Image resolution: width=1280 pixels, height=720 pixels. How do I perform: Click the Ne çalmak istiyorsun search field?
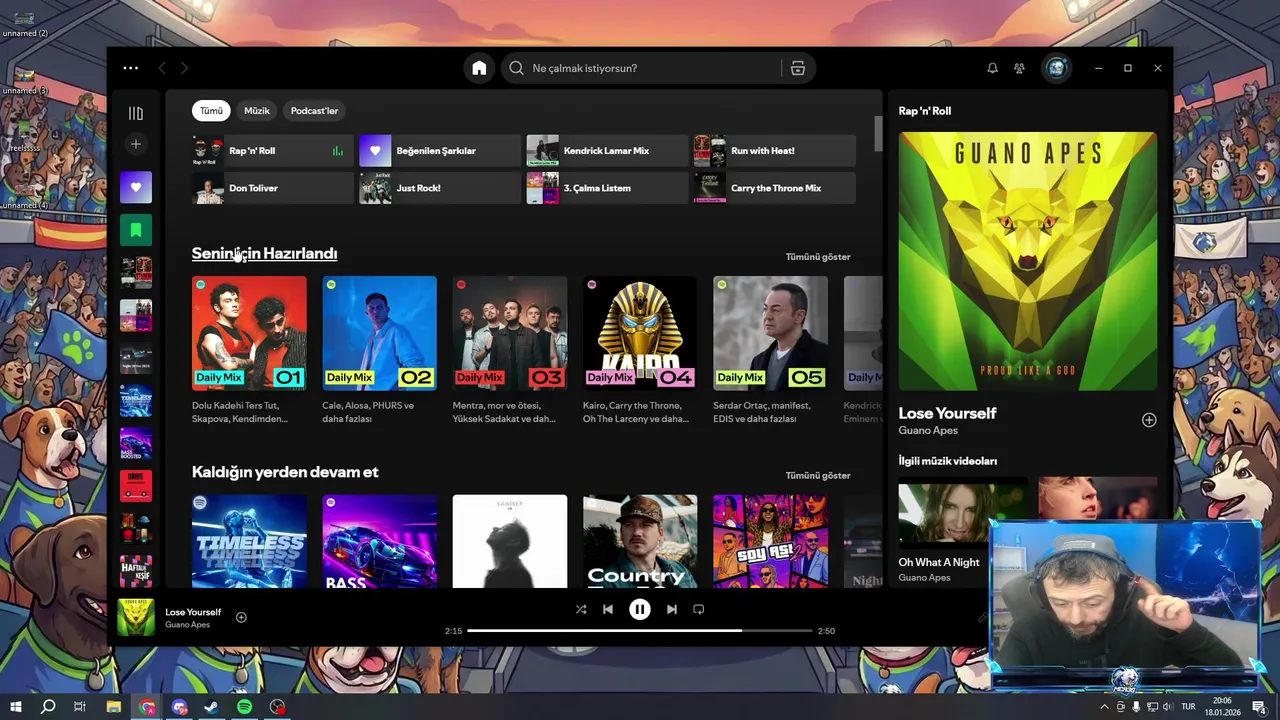[x=650, y=68]
